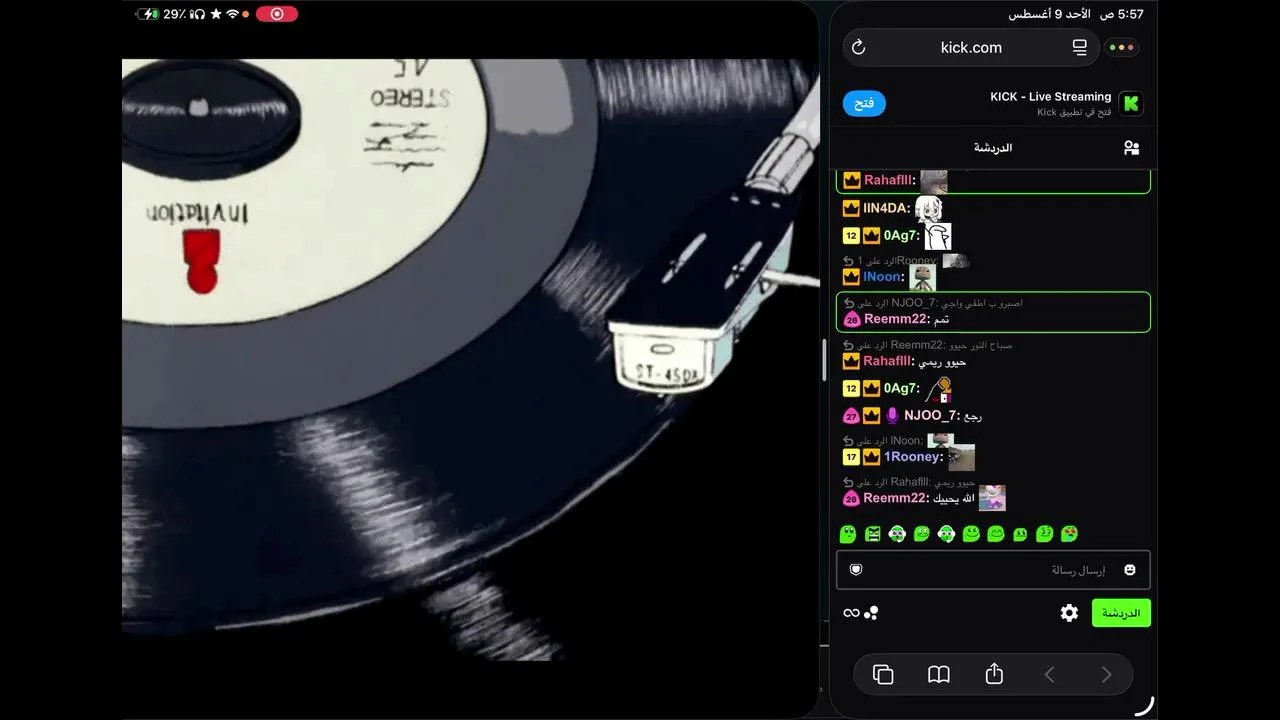1280x720 pixels.
Task: Click the فتح في تطبيق Kick subtitle
Action: (x=1074, y=113)
